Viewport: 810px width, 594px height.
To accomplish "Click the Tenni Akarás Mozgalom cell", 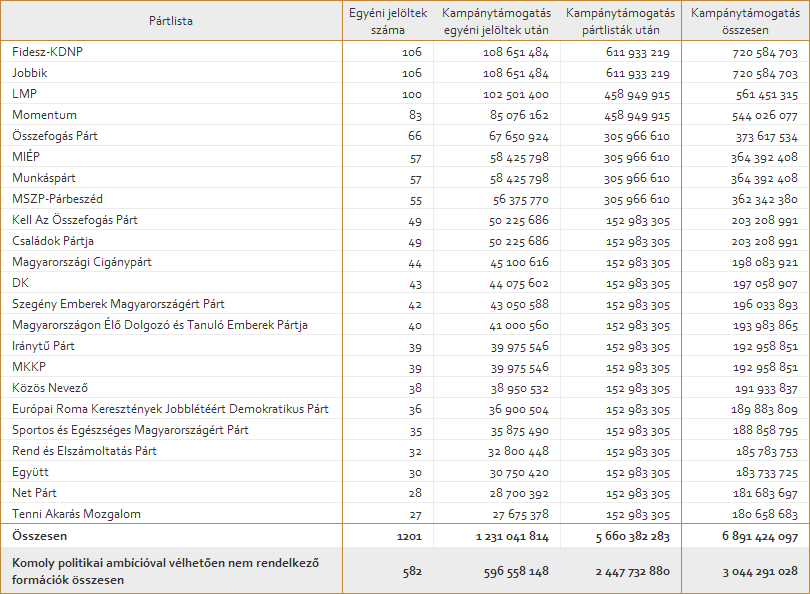I will click(76, 514).
